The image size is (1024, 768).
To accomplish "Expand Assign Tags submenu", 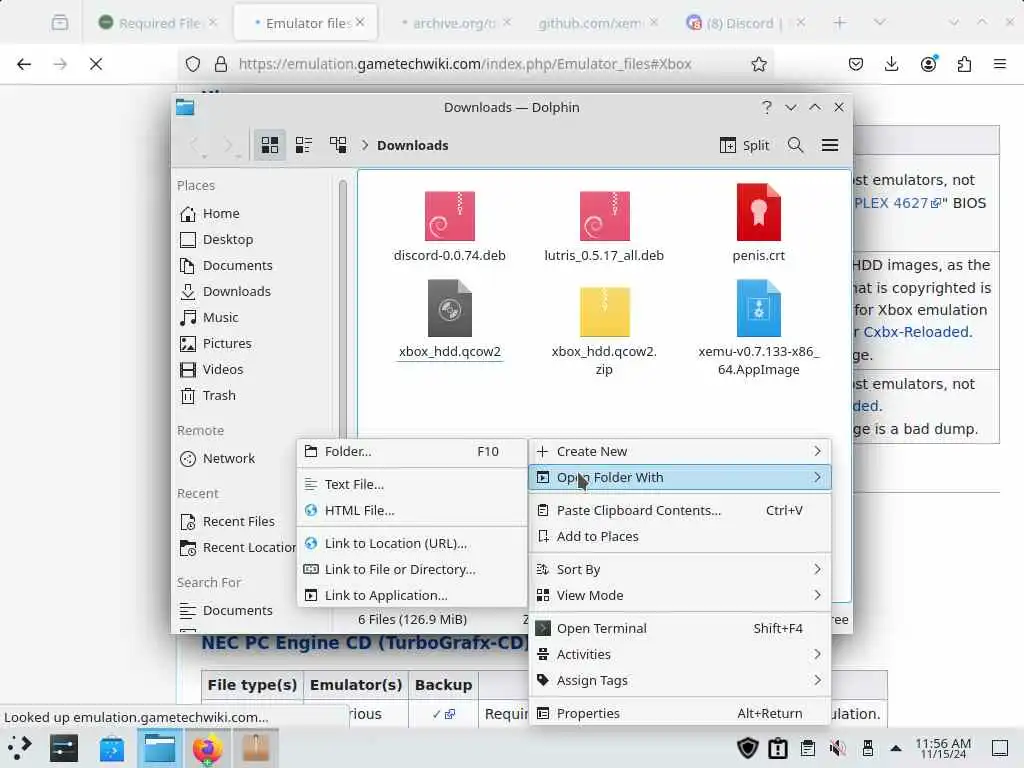I will [679, 680].
